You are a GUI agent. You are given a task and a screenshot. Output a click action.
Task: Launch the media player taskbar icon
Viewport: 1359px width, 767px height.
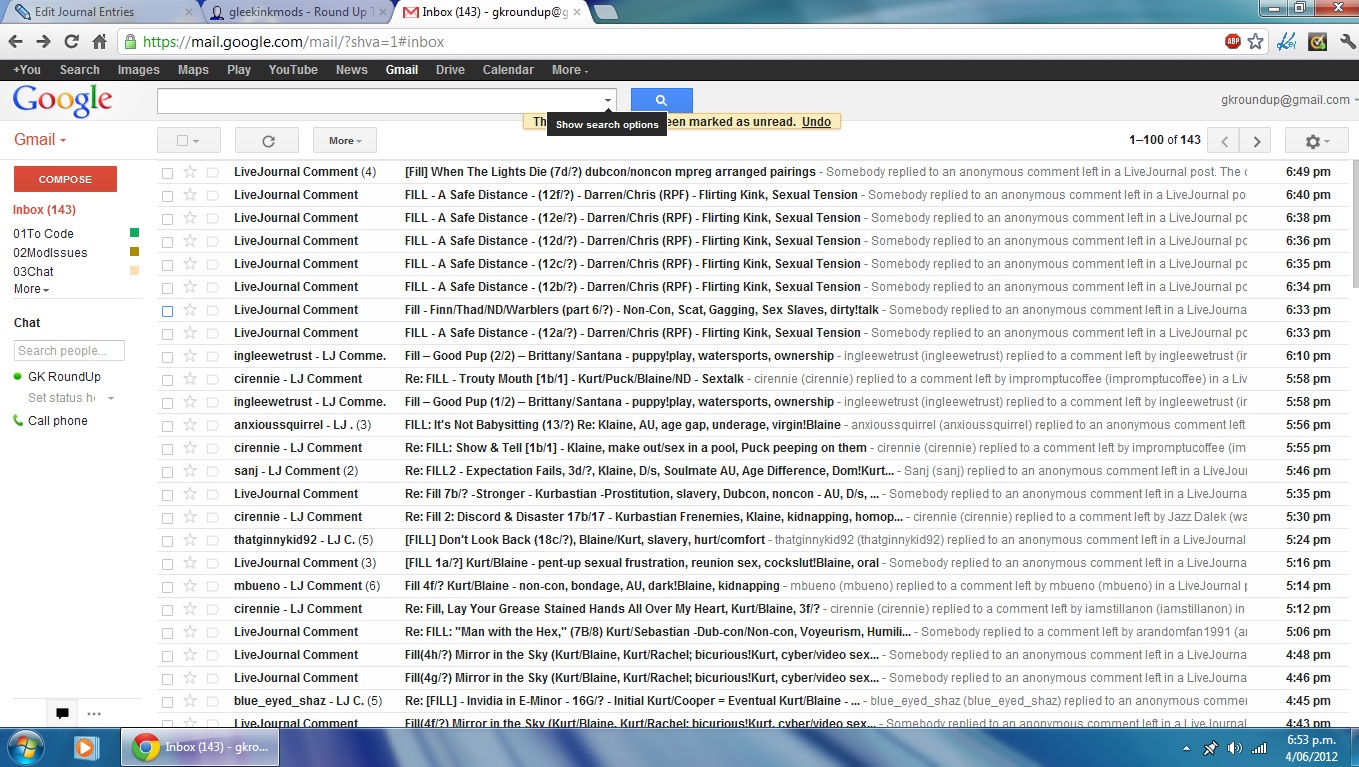(86, 747)
